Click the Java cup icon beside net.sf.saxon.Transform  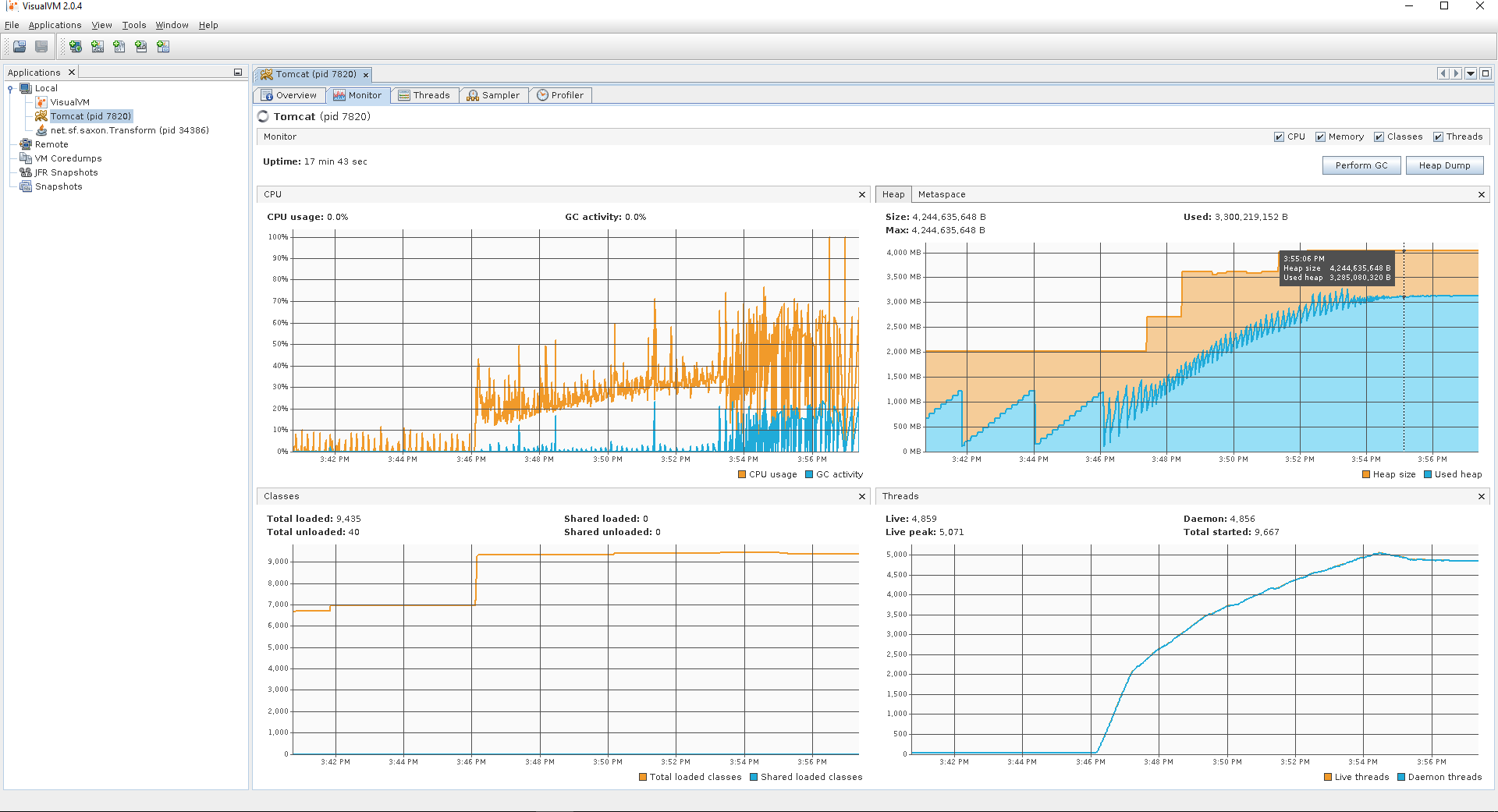[41, 130]
